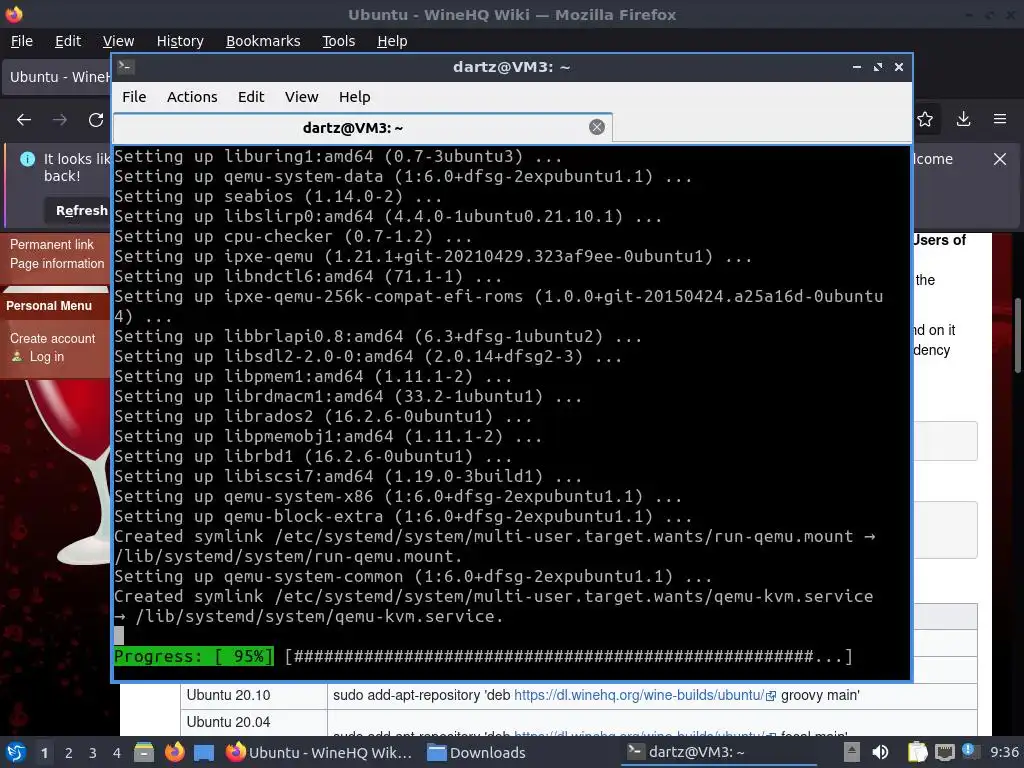The height and width of the screenshot is (768, 1024).
Task: Open the terminal Actions menu
Action: point(192,97)
